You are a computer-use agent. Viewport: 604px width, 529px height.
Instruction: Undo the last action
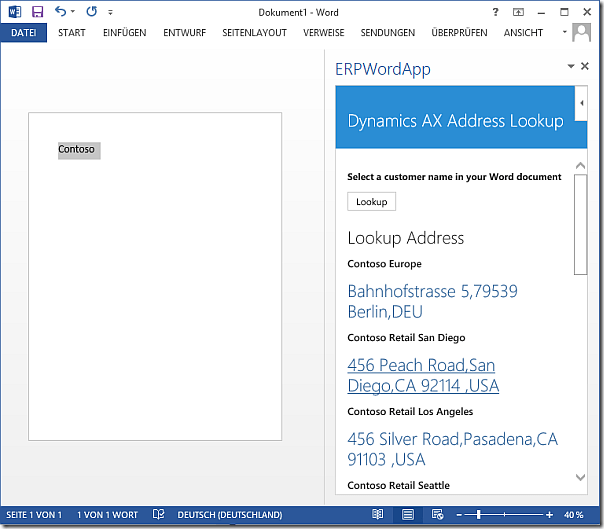(60, 11)
